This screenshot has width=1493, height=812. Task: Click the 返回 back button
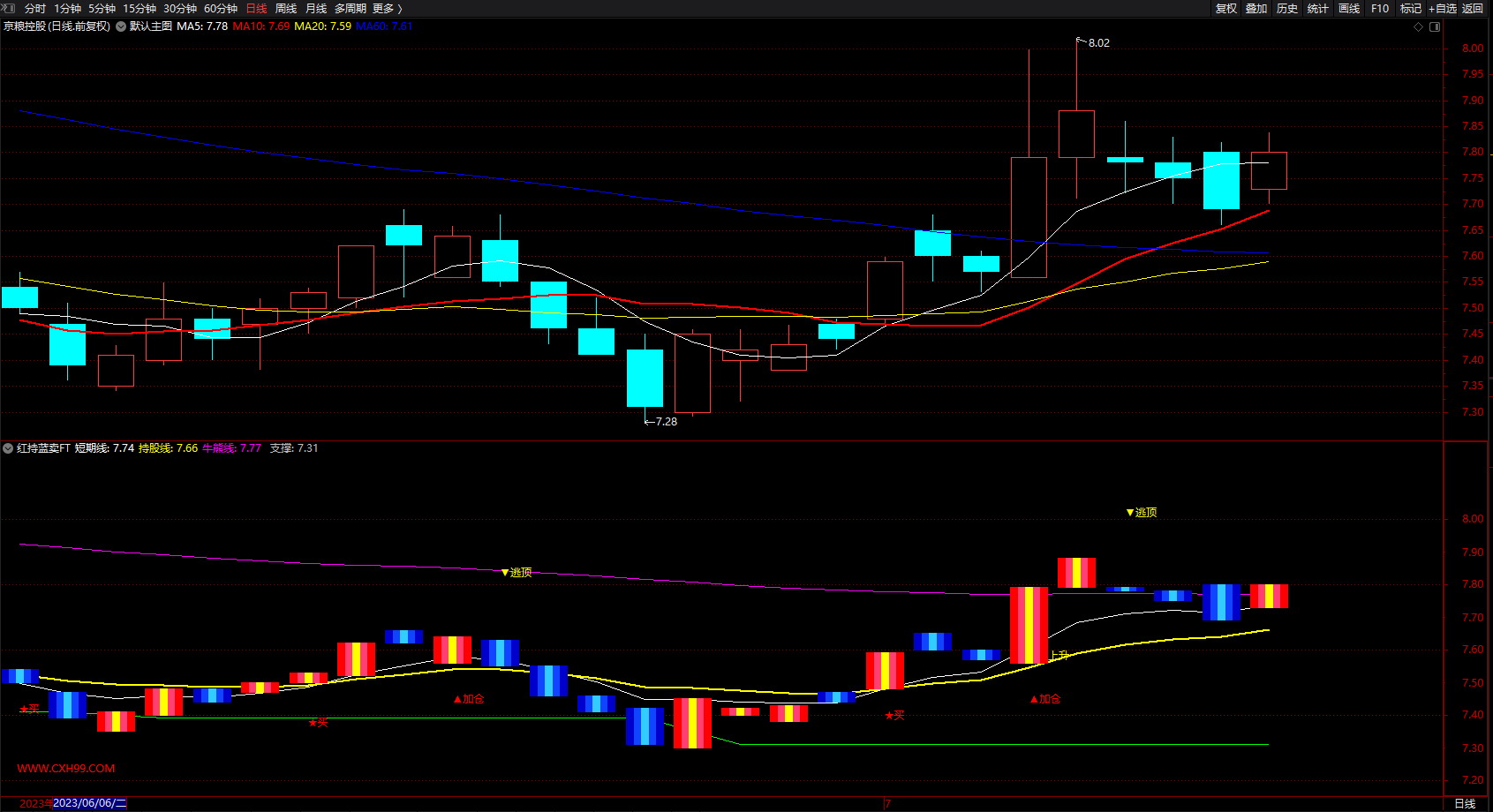tap(1473, 8)
